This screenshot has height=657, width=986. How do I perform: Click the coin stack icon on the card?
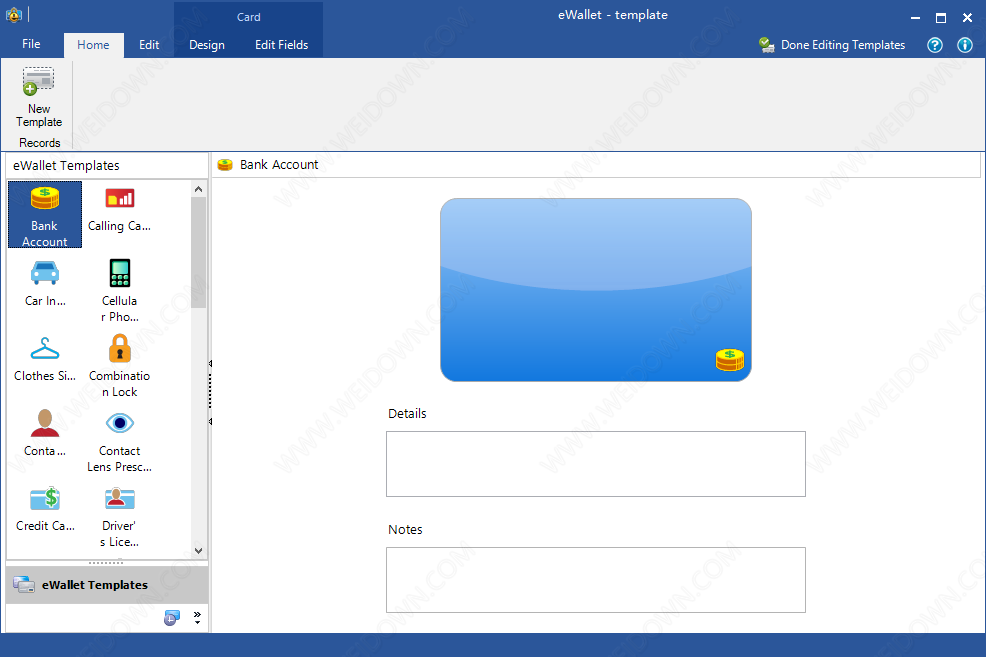pyautogui.click(x=729, y=360)
